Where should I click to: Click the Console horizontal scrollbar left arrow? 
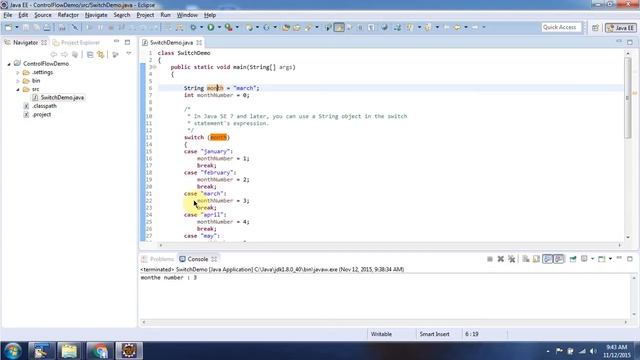pyautogui.click(x=144, y=322)
